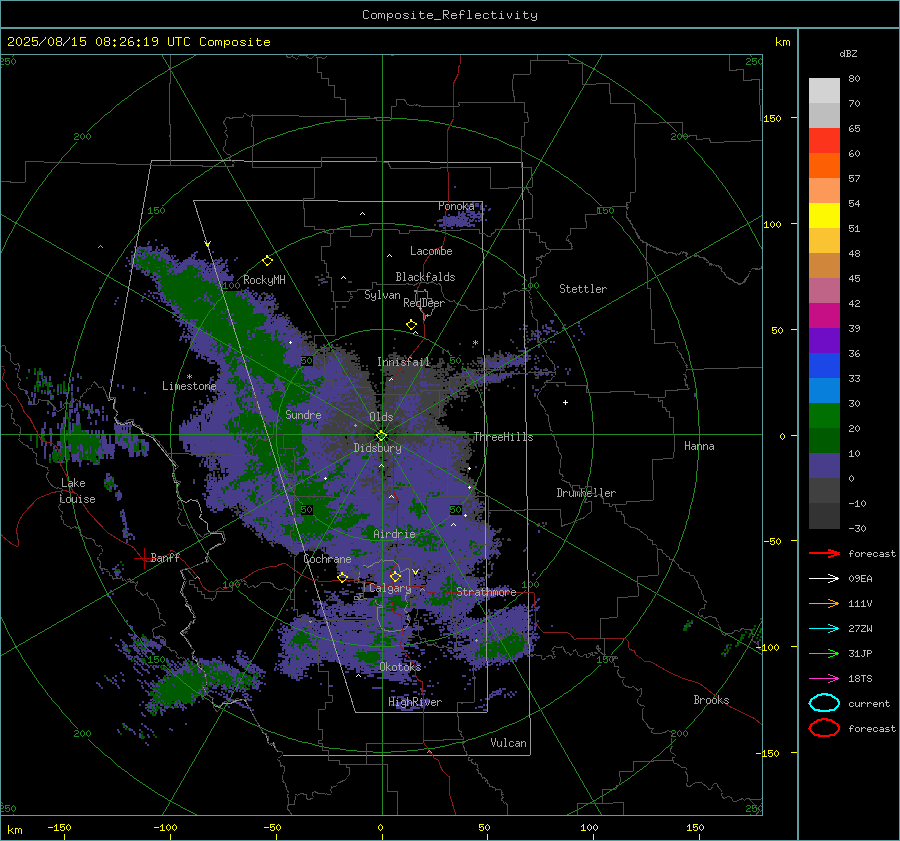Click the magenta 18TS arrow icon

(x=824, y=679)
